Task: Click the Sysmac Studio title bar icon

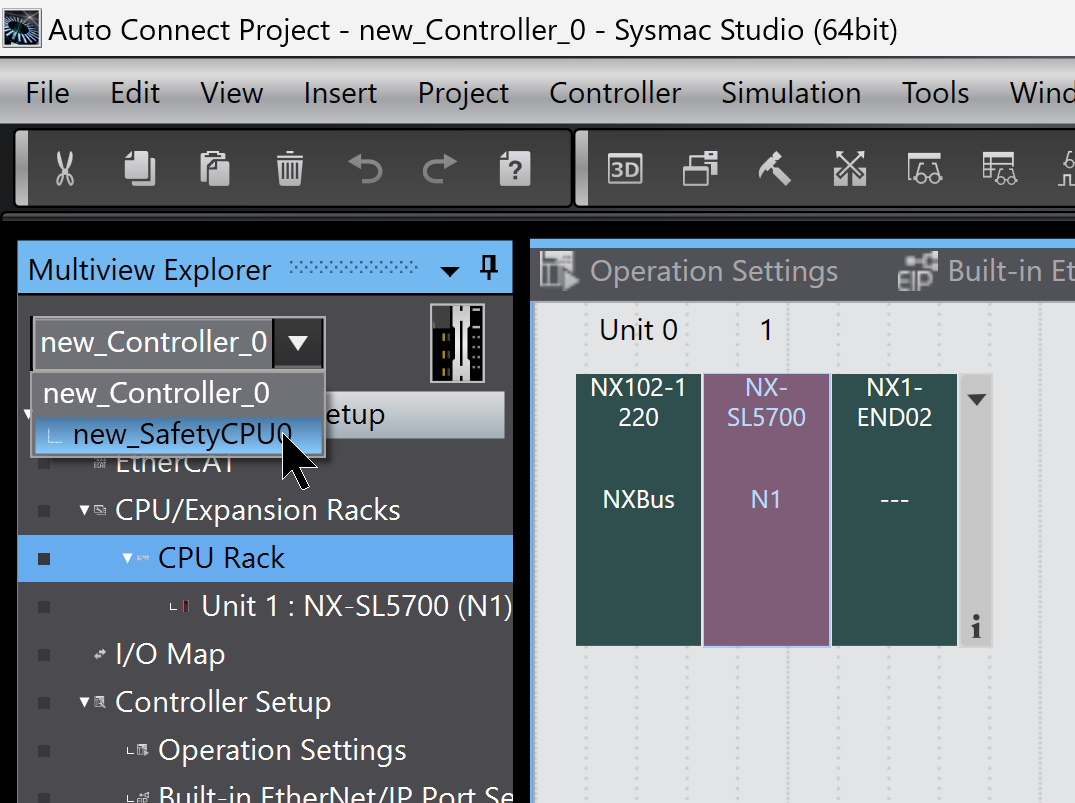Action: point(22,29)
